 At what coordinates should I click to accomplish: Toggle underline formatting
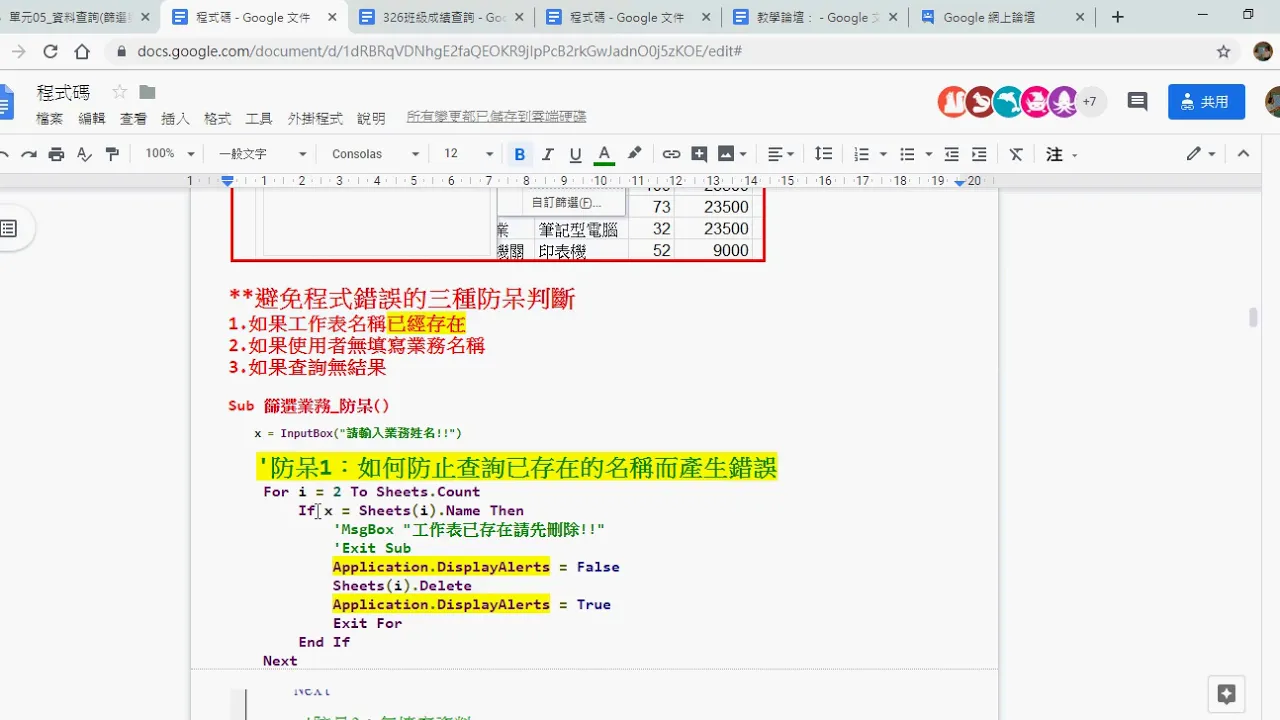point(575,154)
